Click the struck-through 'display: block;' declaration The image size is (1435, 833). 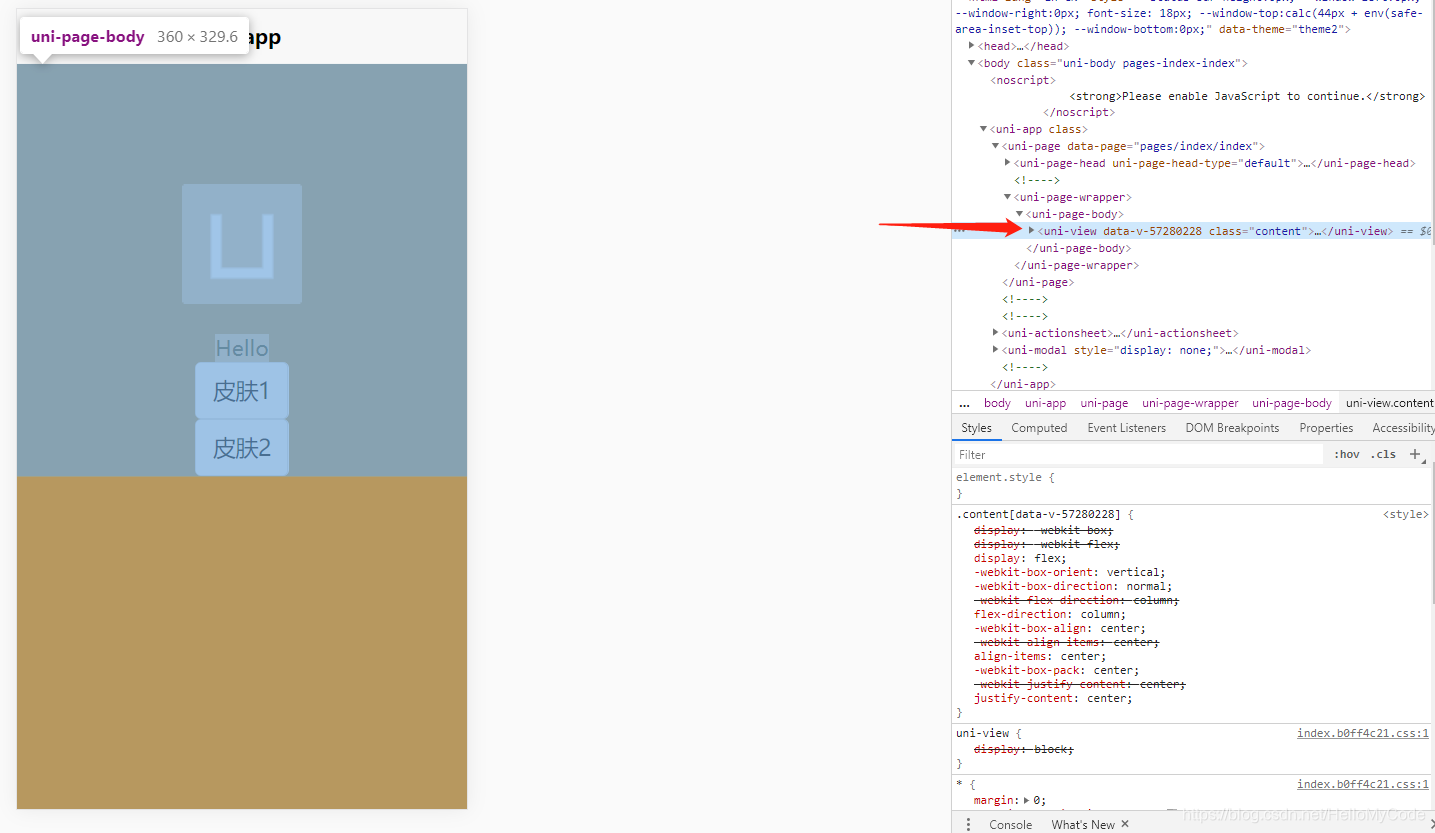click(1023, 749)
